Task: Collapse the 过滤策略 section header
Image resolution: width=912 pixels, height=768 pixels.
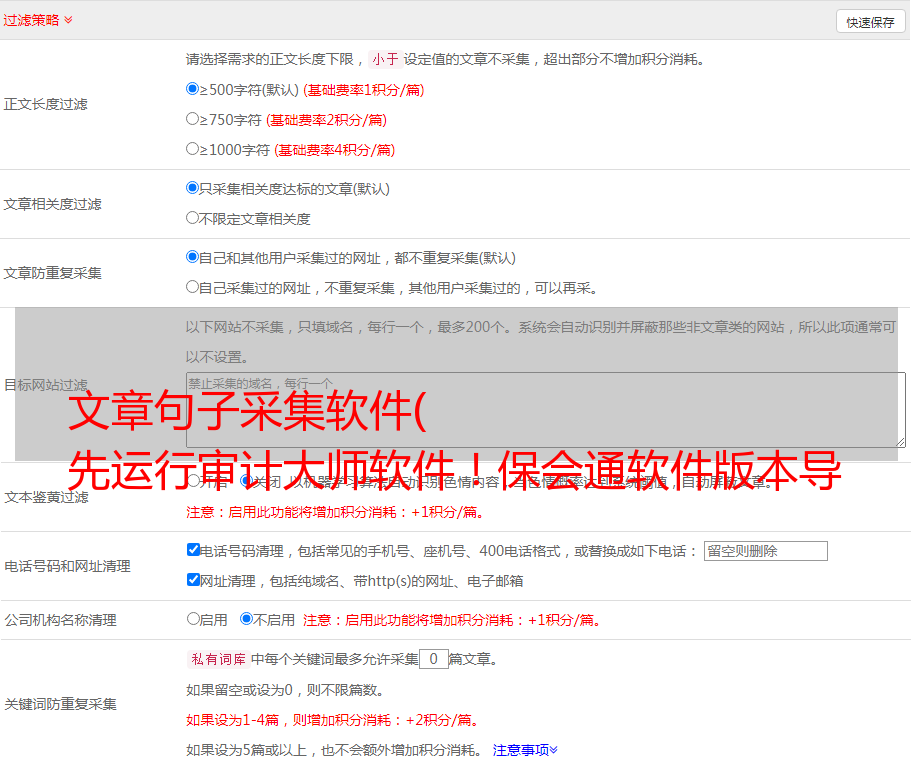Action: 38,20
